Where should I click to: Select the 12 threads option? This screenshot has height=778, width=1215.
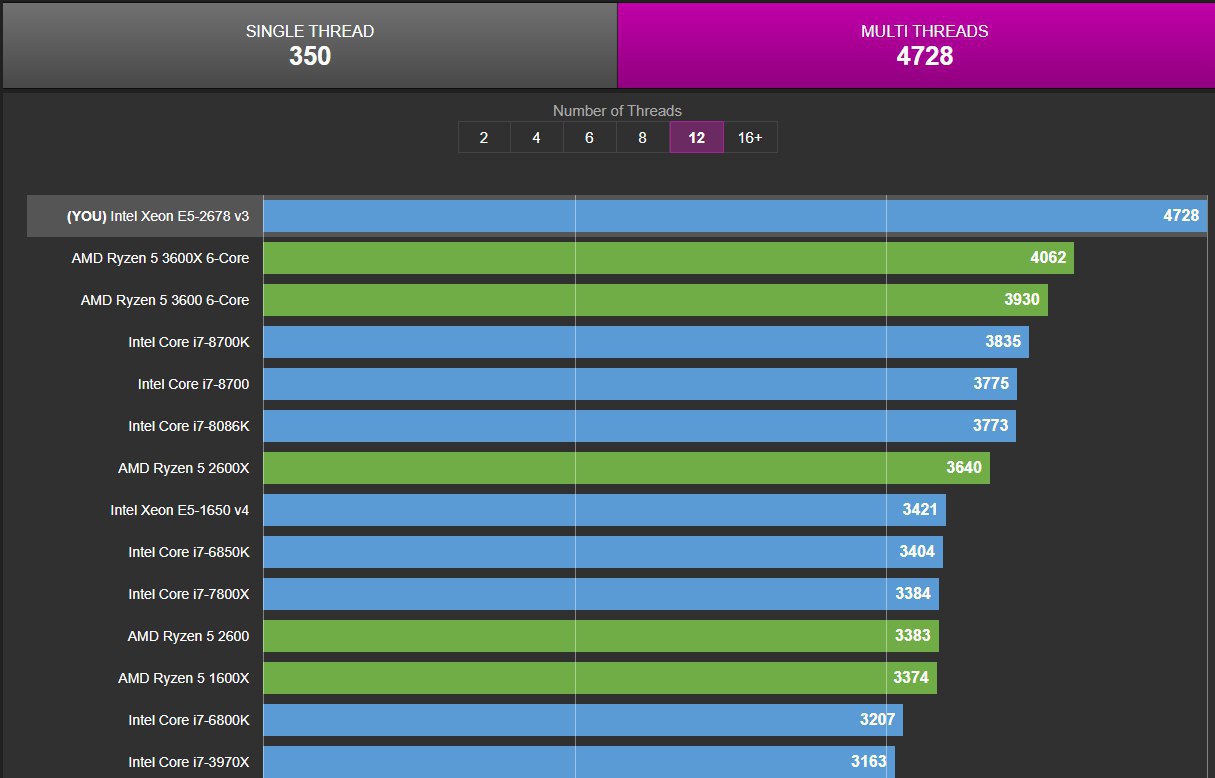tap(697, 138)
